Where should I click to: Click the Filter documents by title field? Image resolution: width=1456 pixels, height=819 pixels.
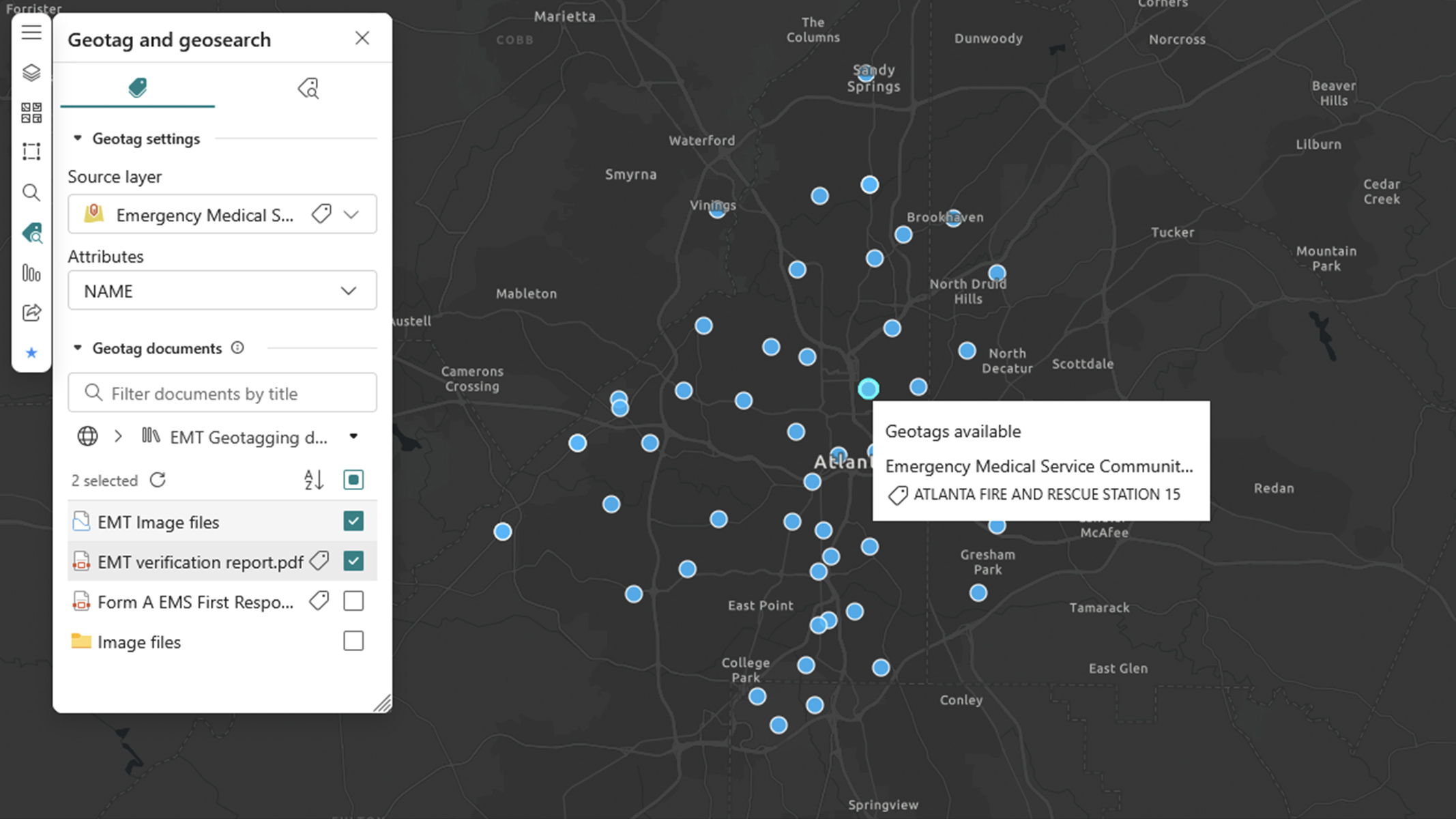pyautogui.click(x=222, y=393)
